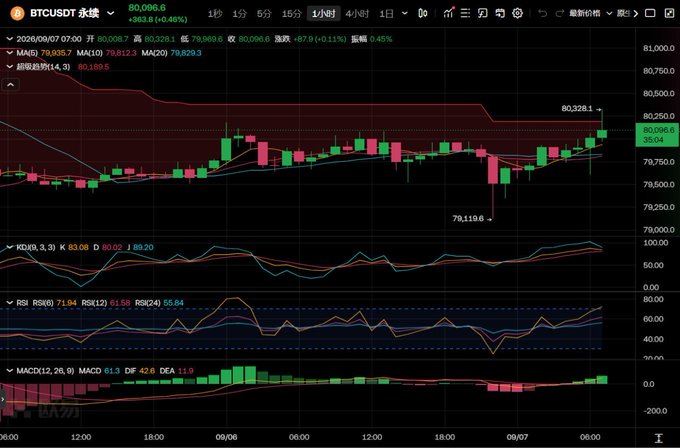Open the candlestick chart type icon
The height and width of the screenshot is (448, 680).
coord(423,13)
